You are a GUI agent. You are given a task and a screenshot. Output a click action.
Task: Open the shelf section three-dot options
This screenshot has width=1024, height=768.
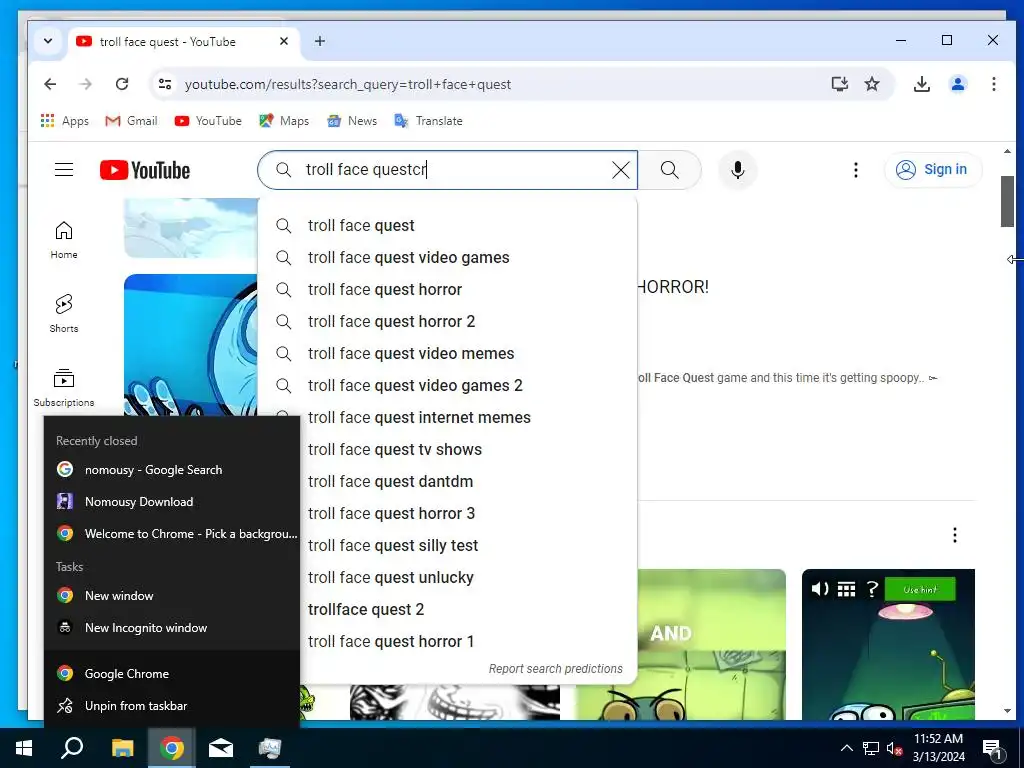(955, 536)
